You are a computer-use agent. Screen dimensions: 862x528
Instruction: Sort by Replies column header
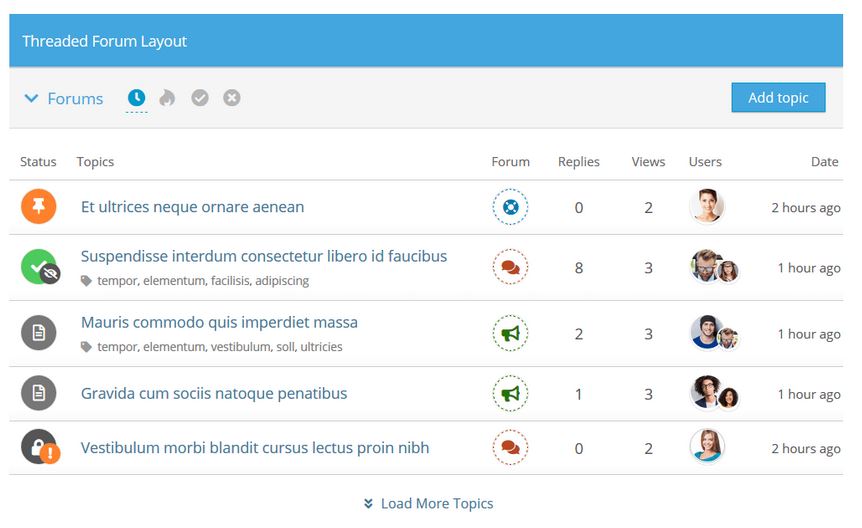(578, 162)
